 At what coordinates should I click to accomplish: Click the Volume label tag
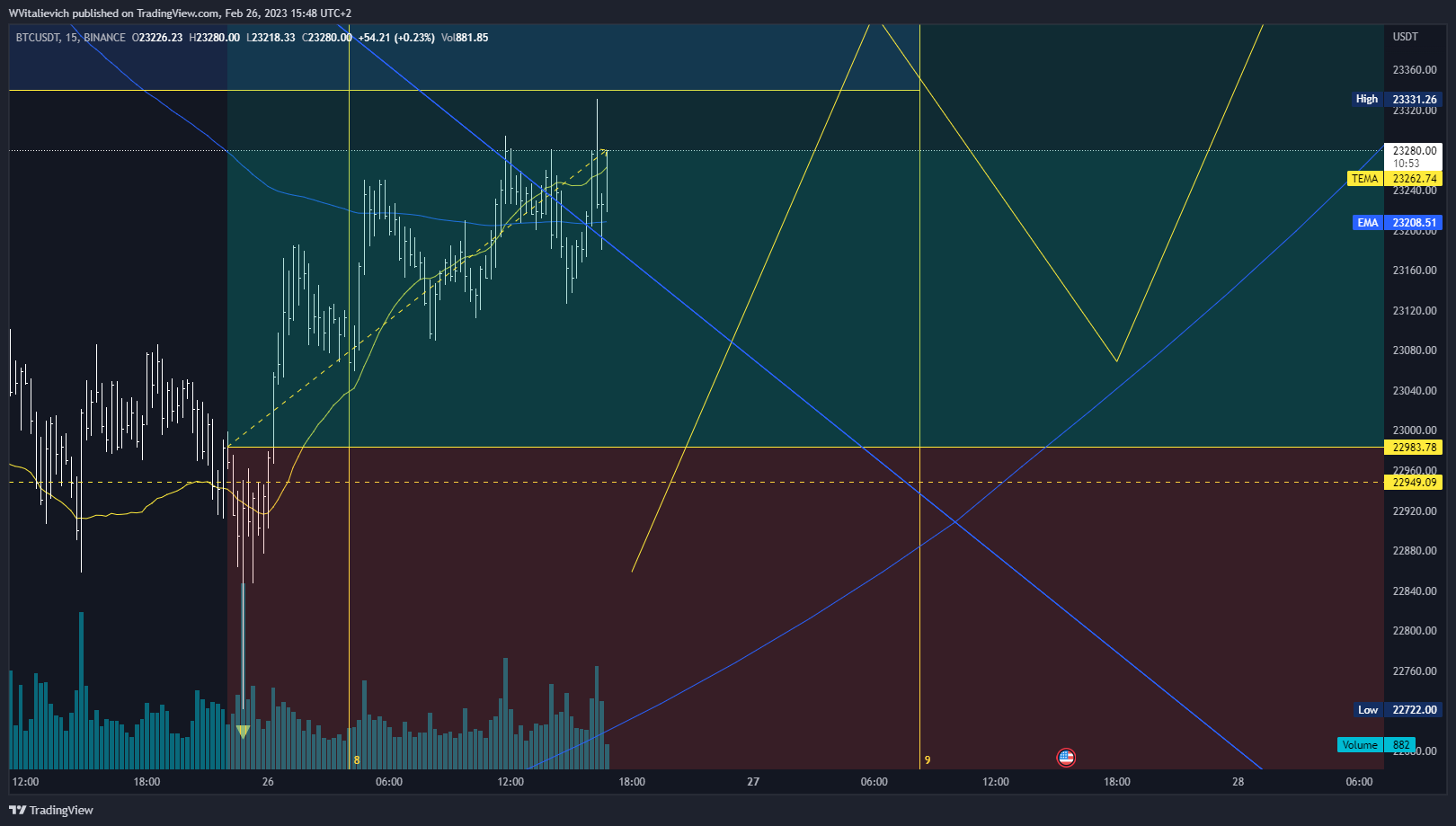(1359, 745)
